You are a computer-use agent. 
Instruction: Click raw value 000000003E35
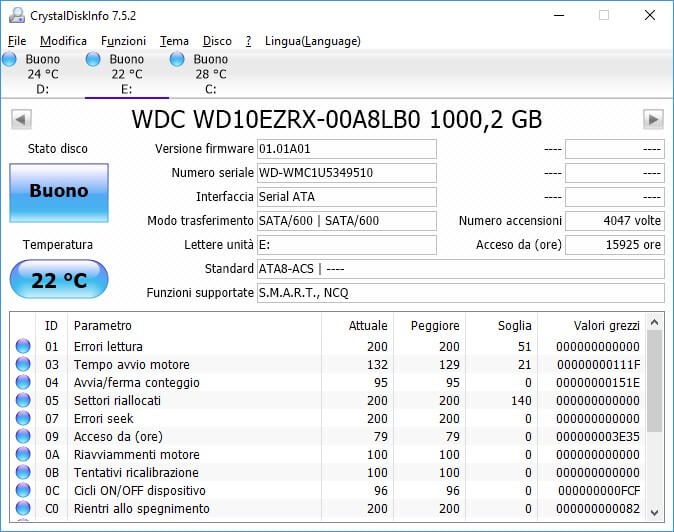597,437
